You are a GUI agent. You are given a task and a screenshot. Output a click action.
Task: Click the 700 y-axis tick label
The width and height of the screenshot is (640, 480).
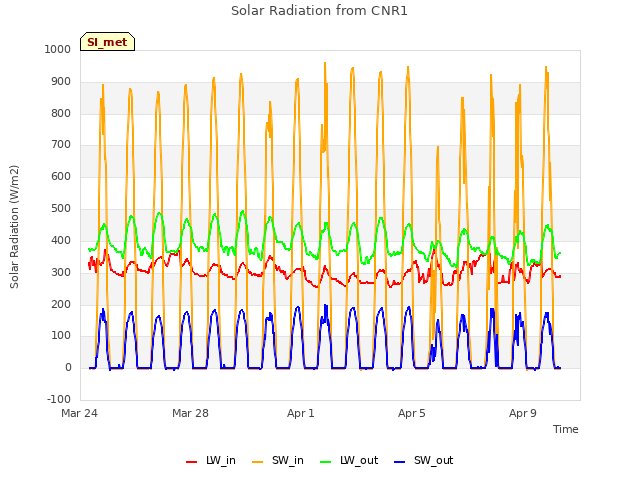click(x=61, y=144)
